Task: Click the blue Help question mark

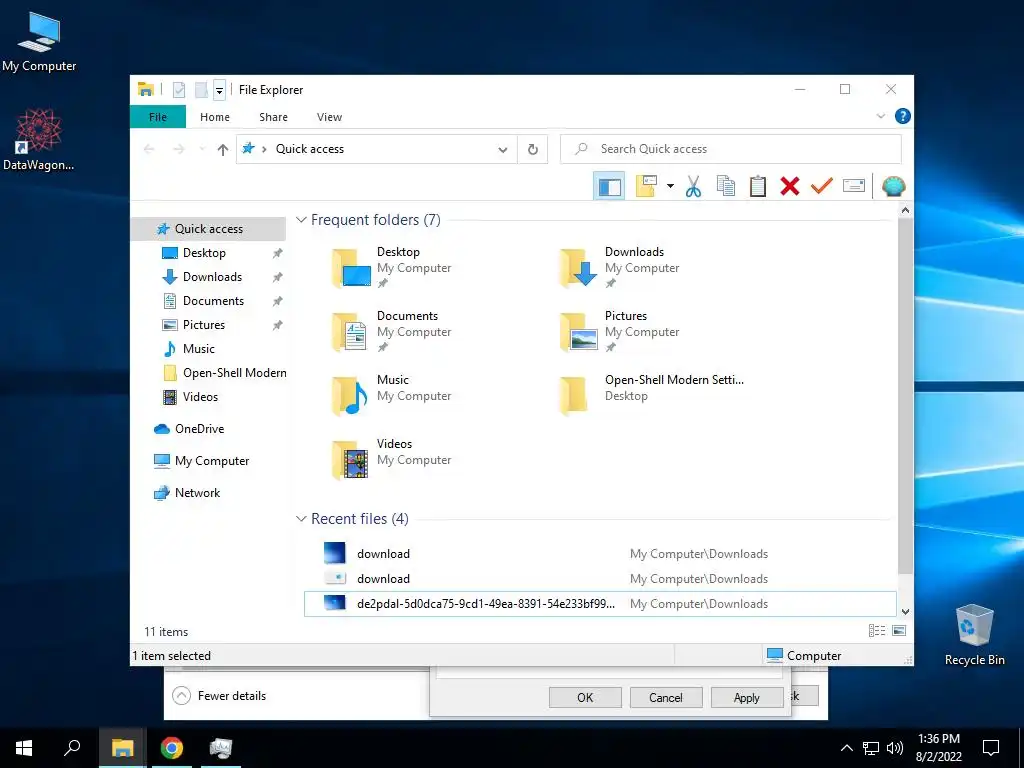Action: (903, 116)
